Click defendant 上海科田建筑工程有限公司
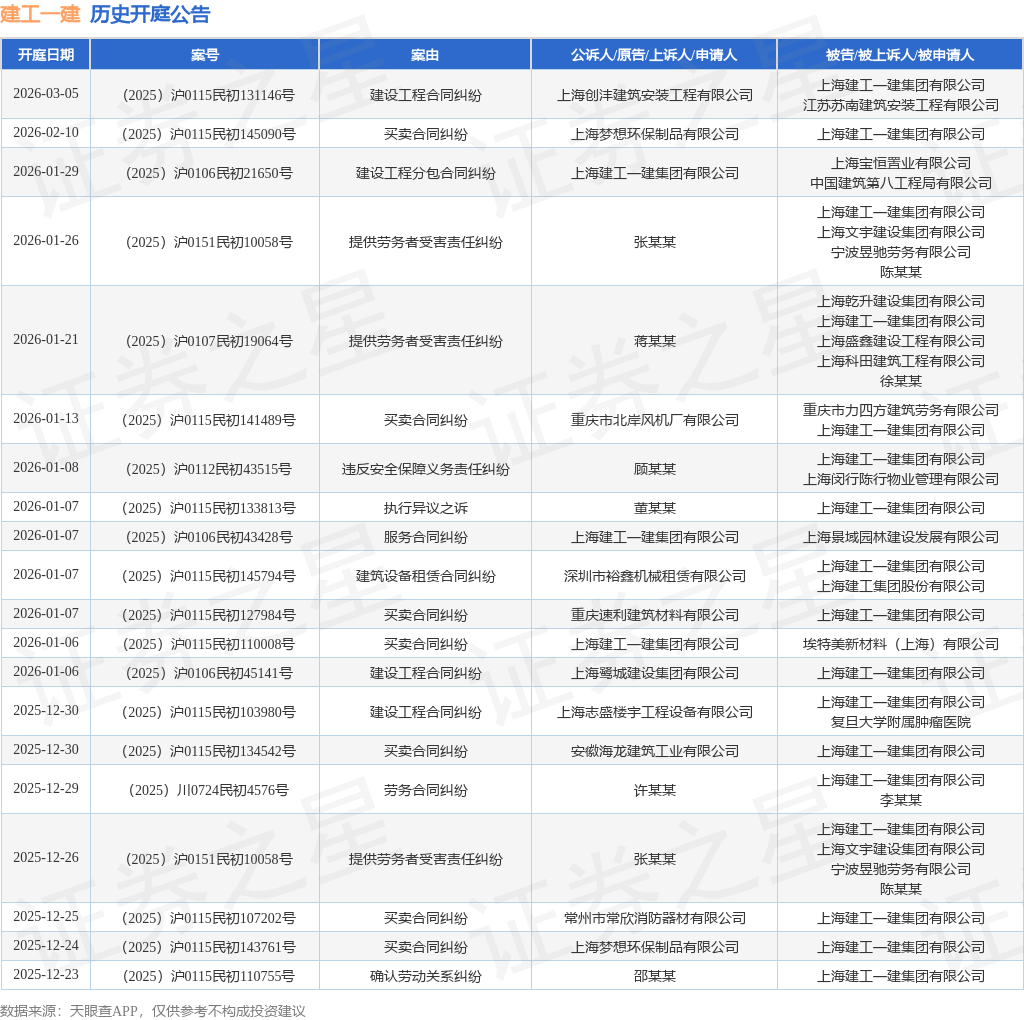This screenshot has height=1020, width=1024. (x=901, y=361)
